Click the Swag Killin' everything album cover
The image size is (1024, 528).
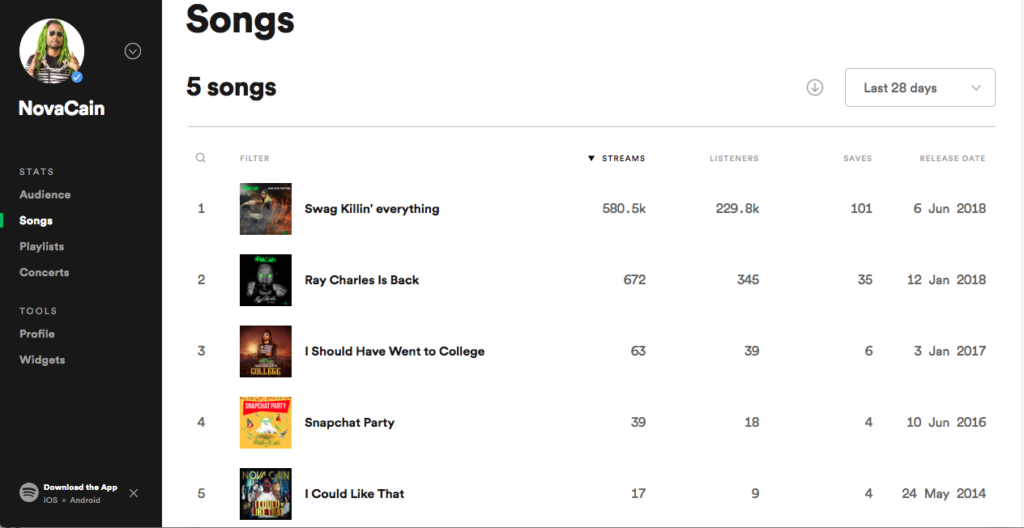pyautogui.click(x=265, y=208)
